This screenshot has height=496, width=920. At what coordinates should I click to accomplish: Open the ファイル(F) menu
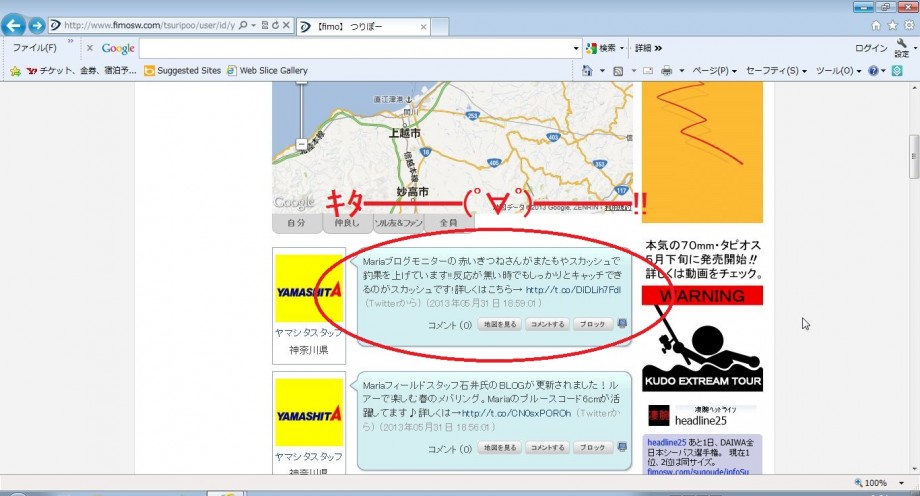click(35, 48)
